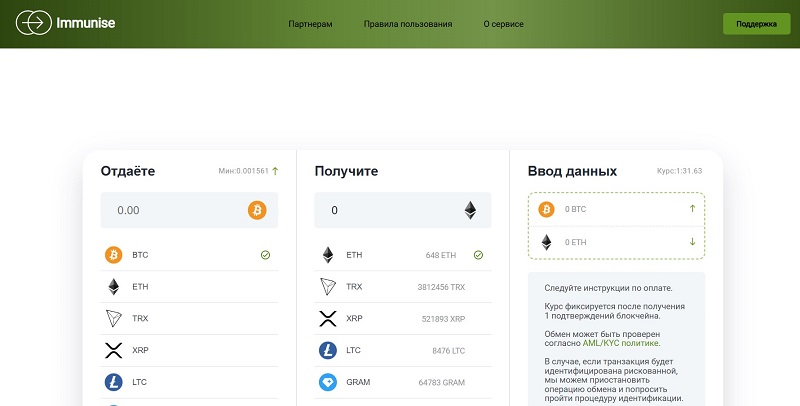
Task: Click the down arrow beside 0 ETH
Action: pyautogui.click(x=692, y=242)
